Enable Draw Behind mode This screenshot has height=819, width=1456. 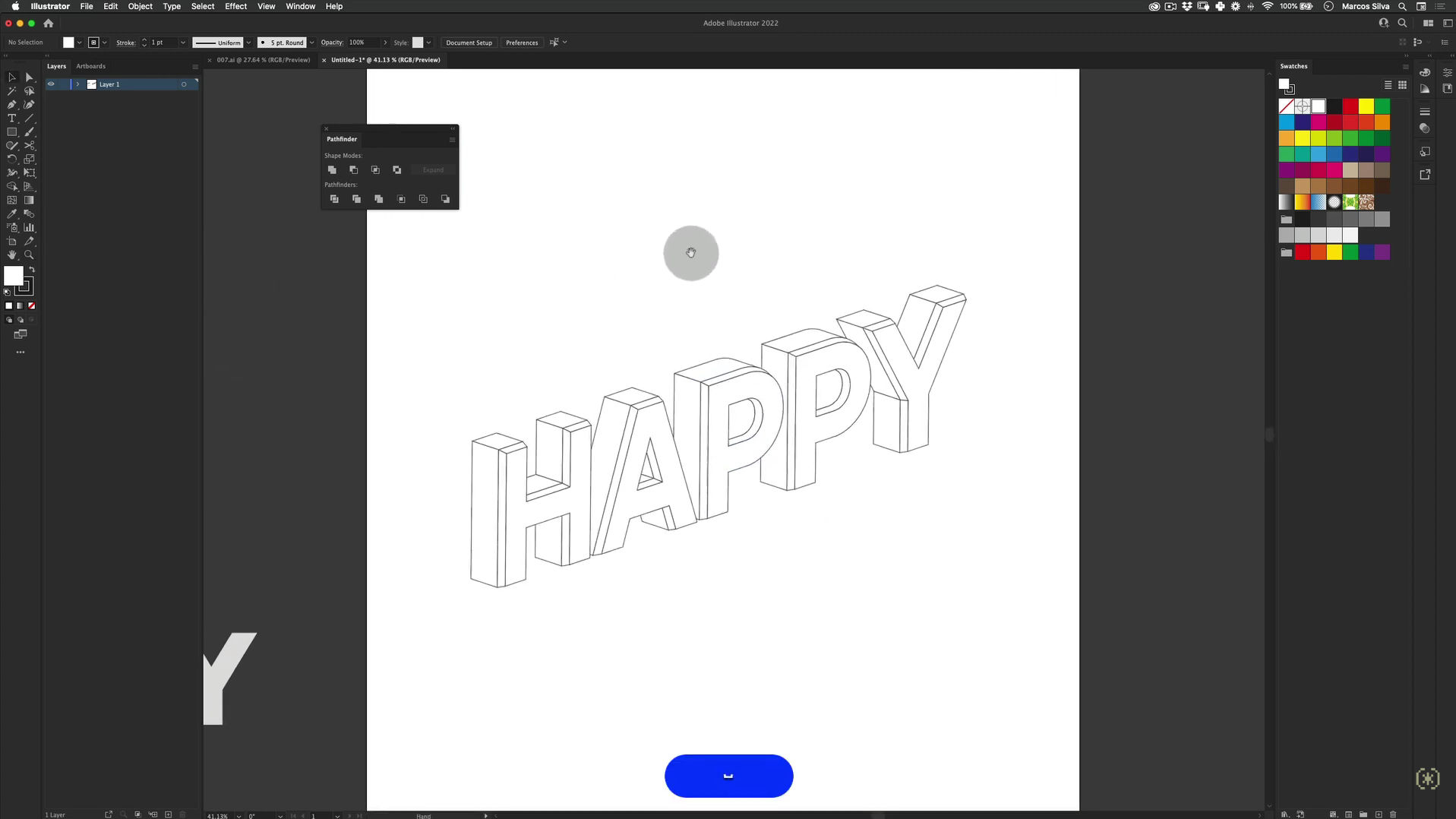21,320
